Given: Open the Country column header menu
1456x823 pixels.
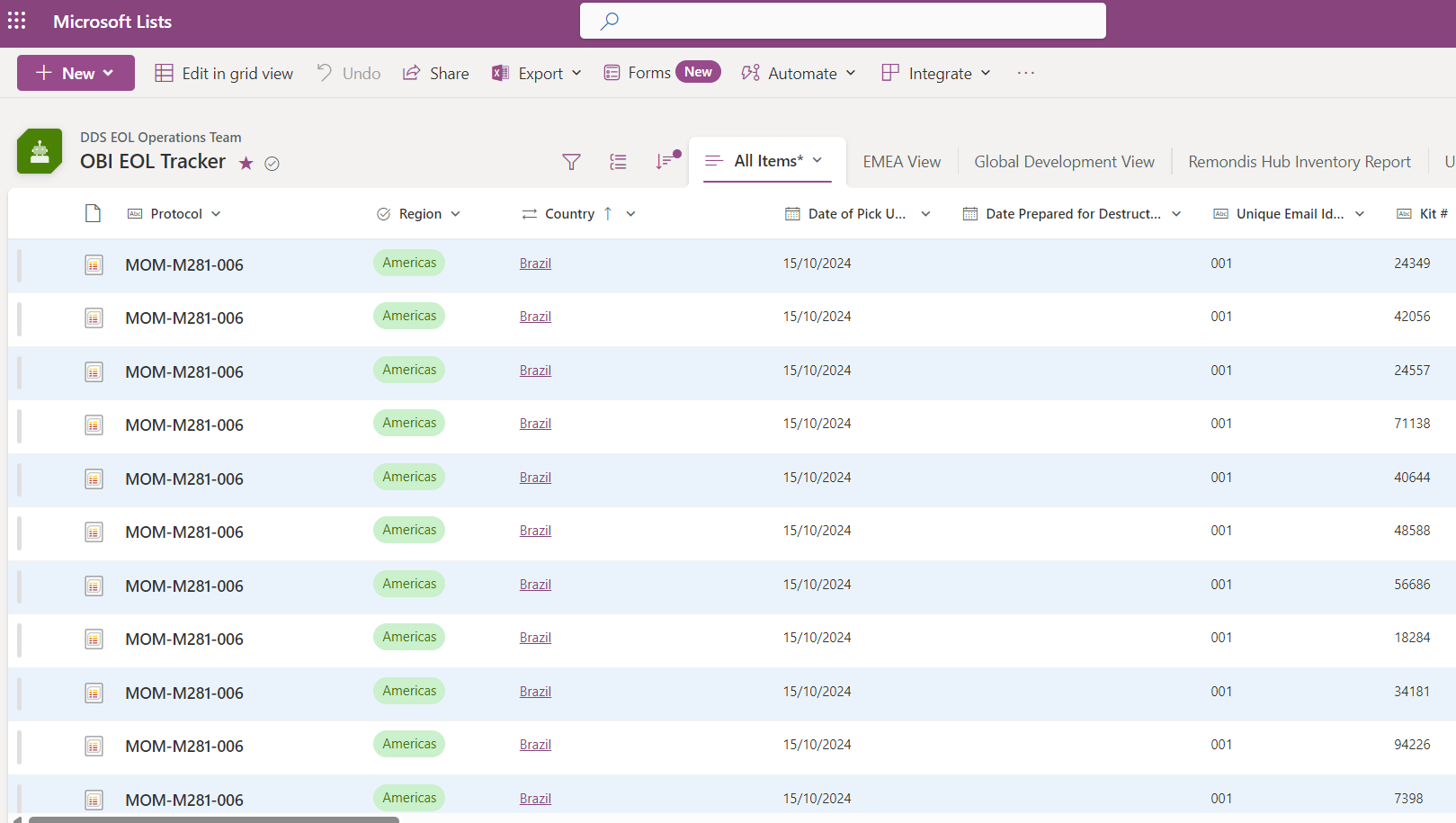Looking at the screenshot, I should 630,214.
